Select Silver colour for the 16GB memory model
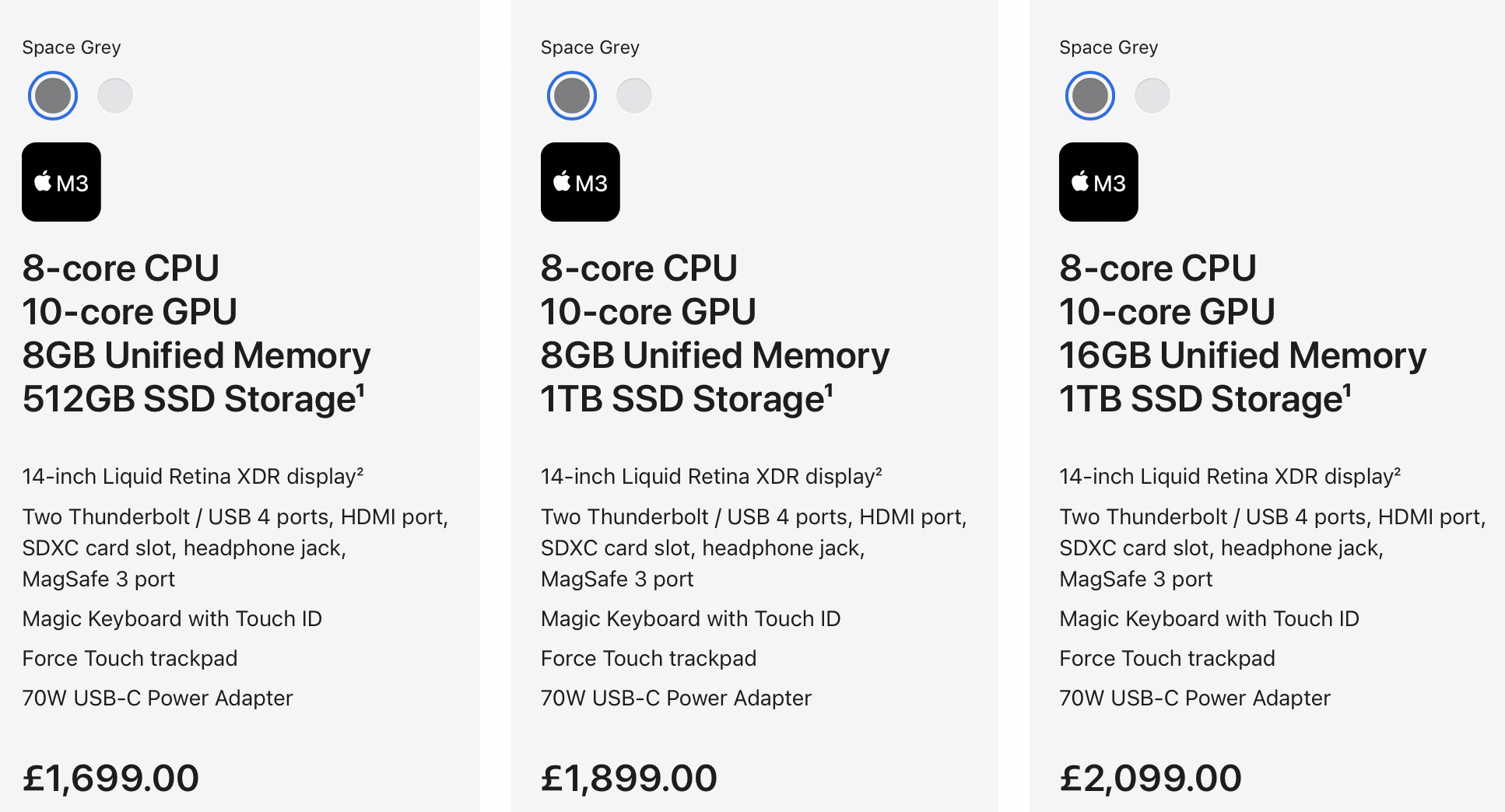The image size is (1505, 812). (x=1152, y=96)
